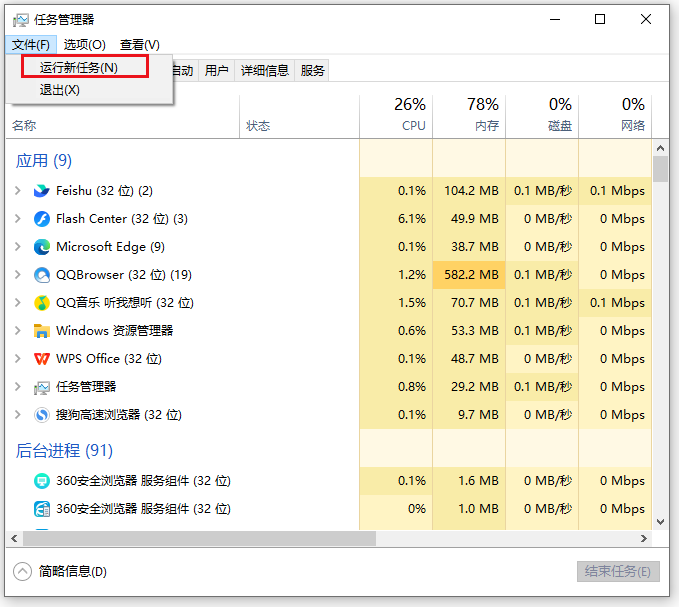The width and height of the screenshot is (679, 607).
Task: Expand the 任务管理器 process group
Action: 18,387
